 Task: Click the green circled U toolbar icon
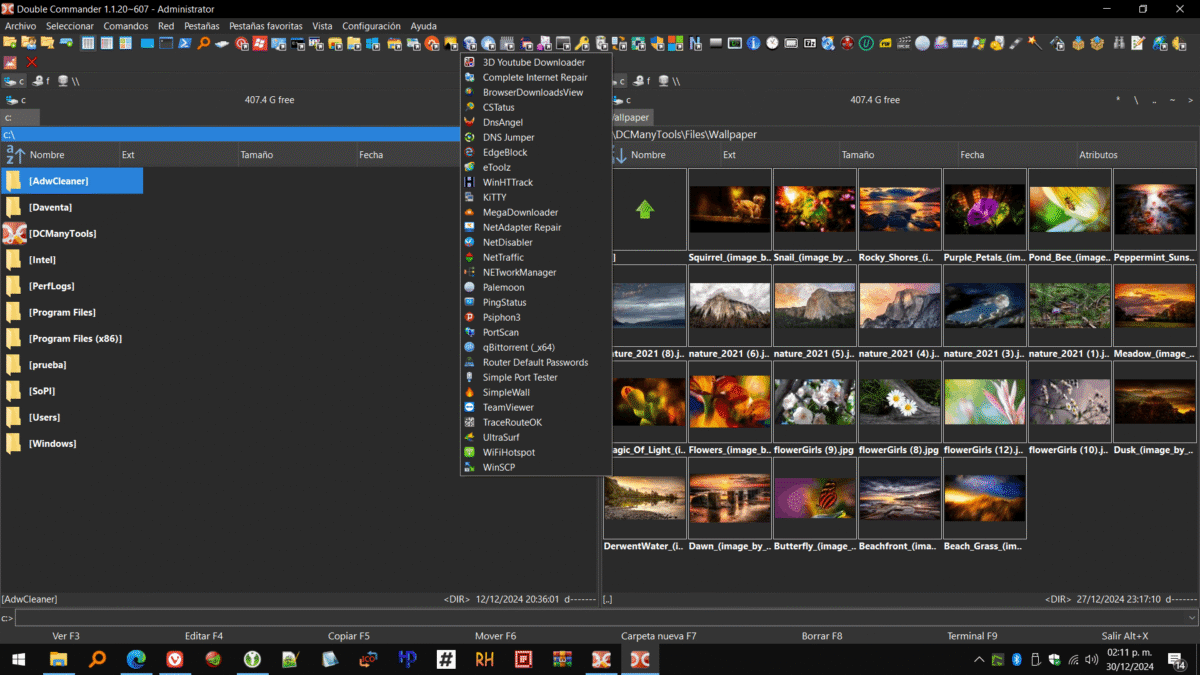coord(866,43)
